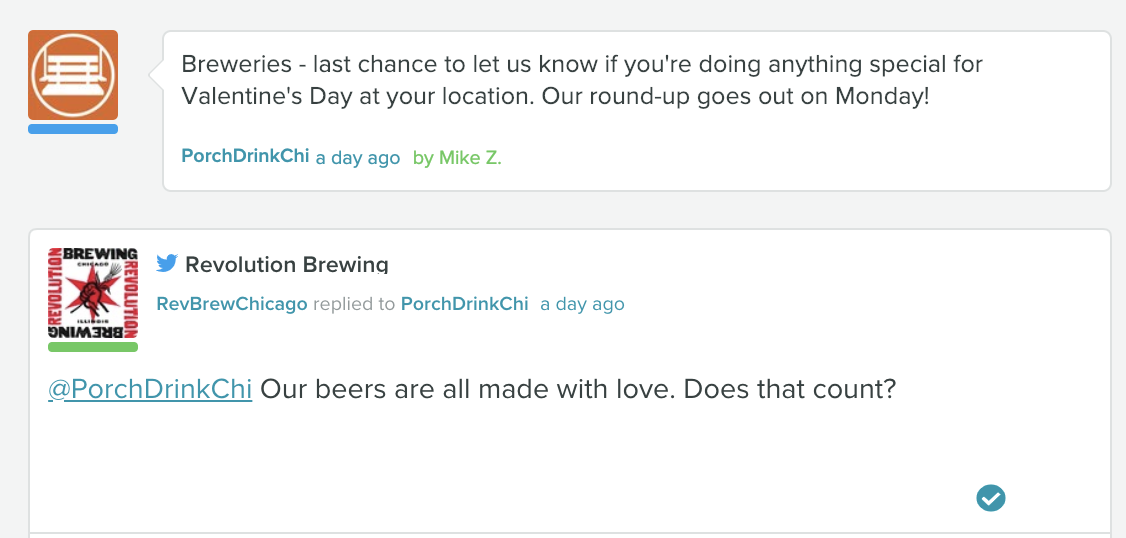
Task: Click the orange bench PorchDrinkChi avatar
Action: coord(73,75)
